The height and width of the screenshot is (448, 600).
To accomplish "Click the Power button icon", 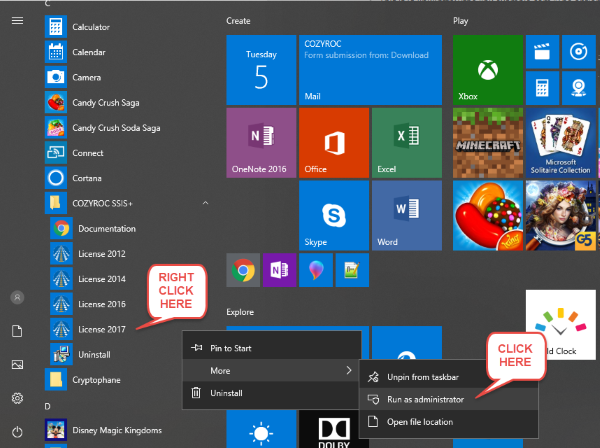I will [x=17, y=432].
